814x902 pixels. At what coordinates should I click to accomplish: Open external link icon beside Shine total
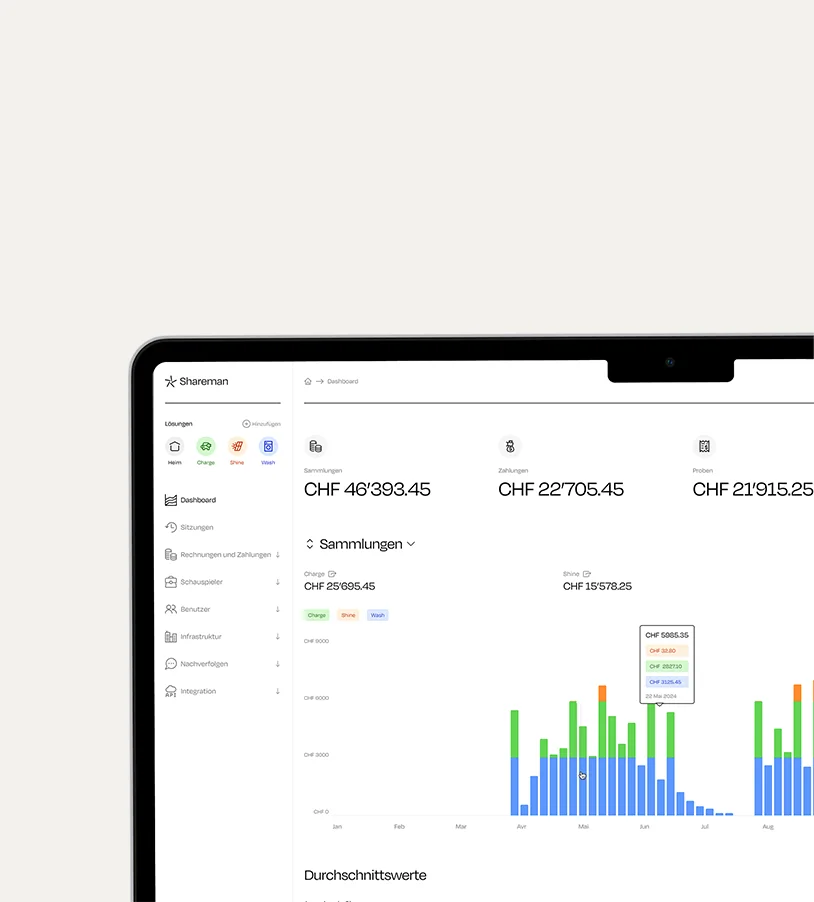587,574
